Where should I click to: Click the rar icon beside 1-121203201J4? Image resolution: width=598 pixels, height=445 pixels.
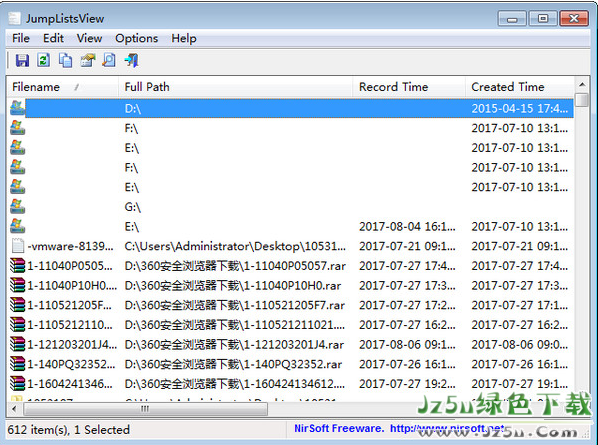coord(18,344)
